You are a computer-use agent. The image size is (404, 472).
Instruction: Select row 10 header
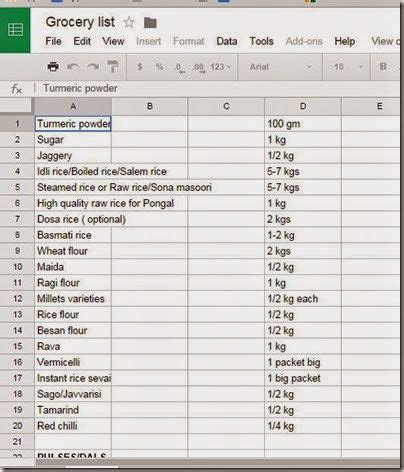(x=17, y=267)
